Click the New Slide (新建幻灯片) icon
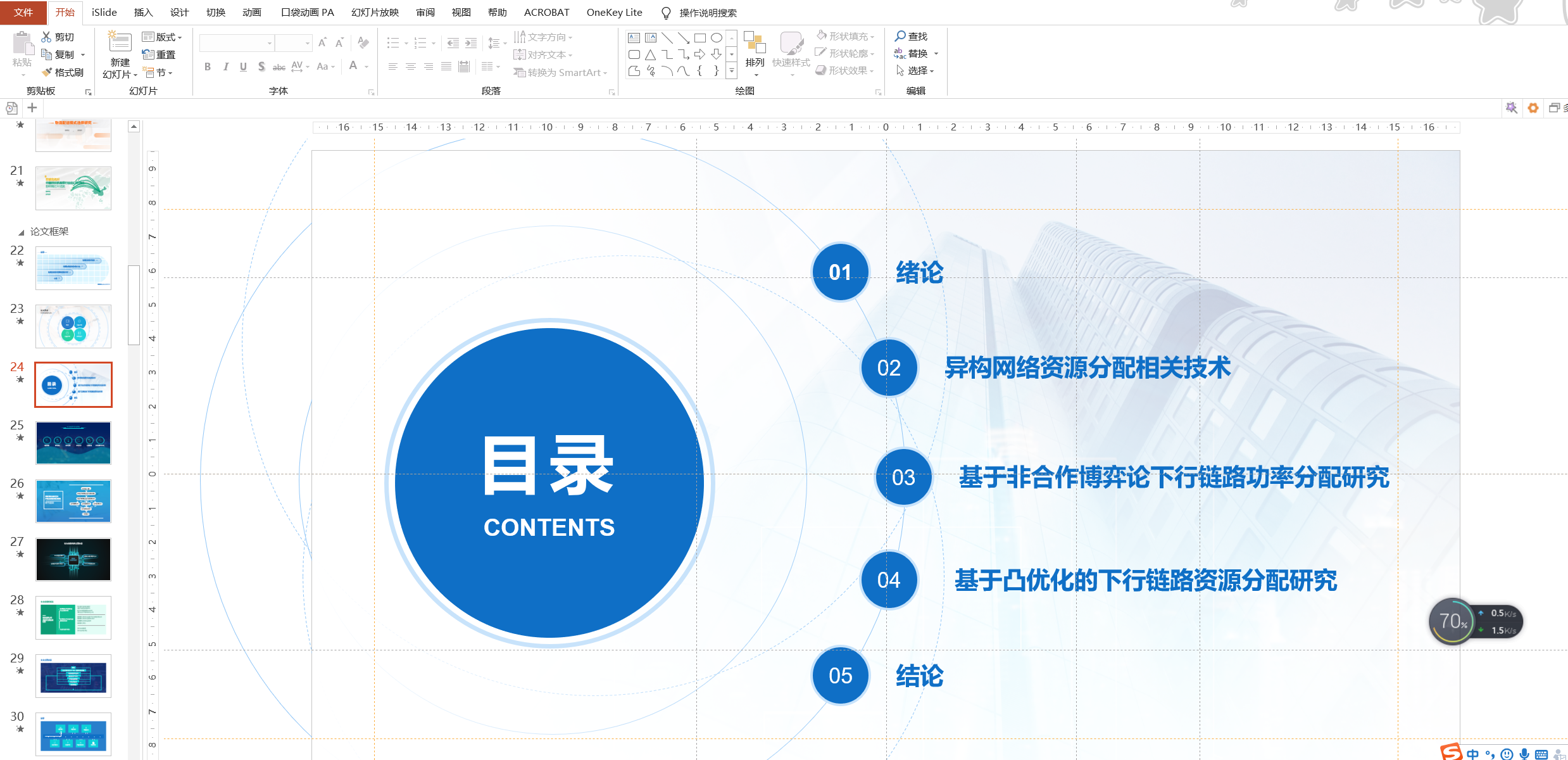The height and width of the screenshot is (760, 1568). [x=119, y=42]
